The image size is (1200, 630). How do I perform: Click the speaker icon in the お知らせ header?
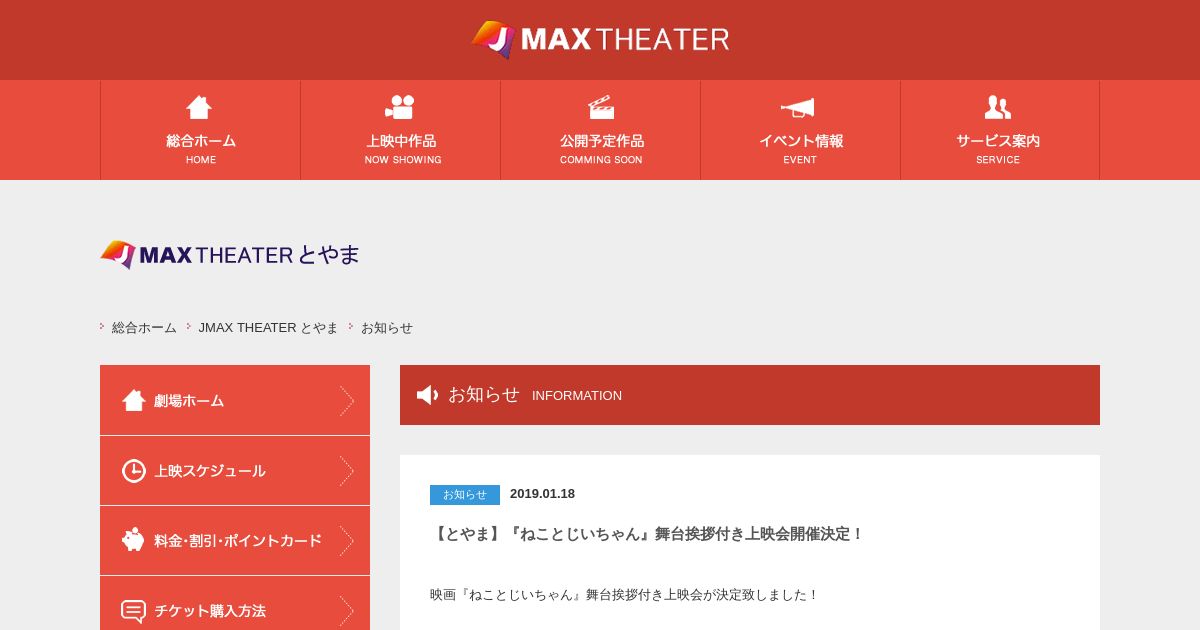click(427, 395)
